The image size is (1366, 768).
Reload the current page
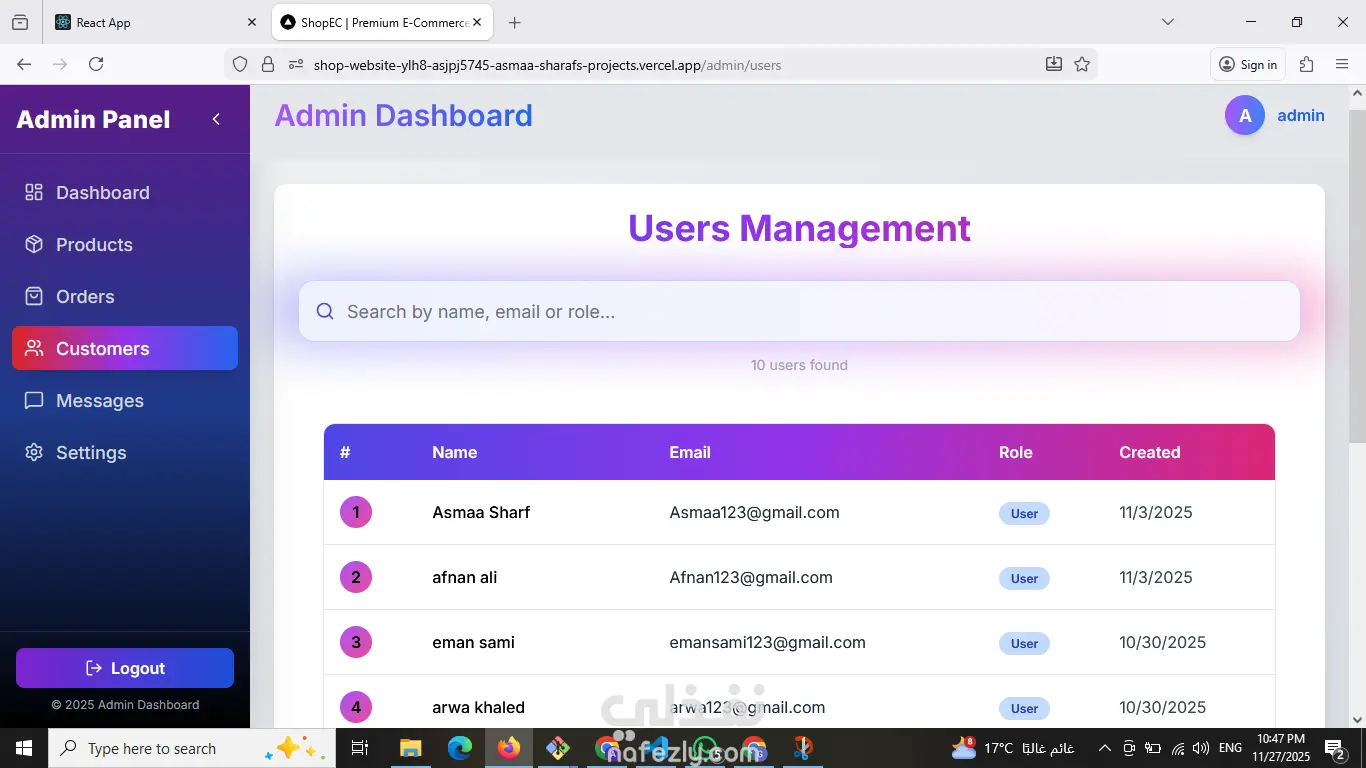96,64
